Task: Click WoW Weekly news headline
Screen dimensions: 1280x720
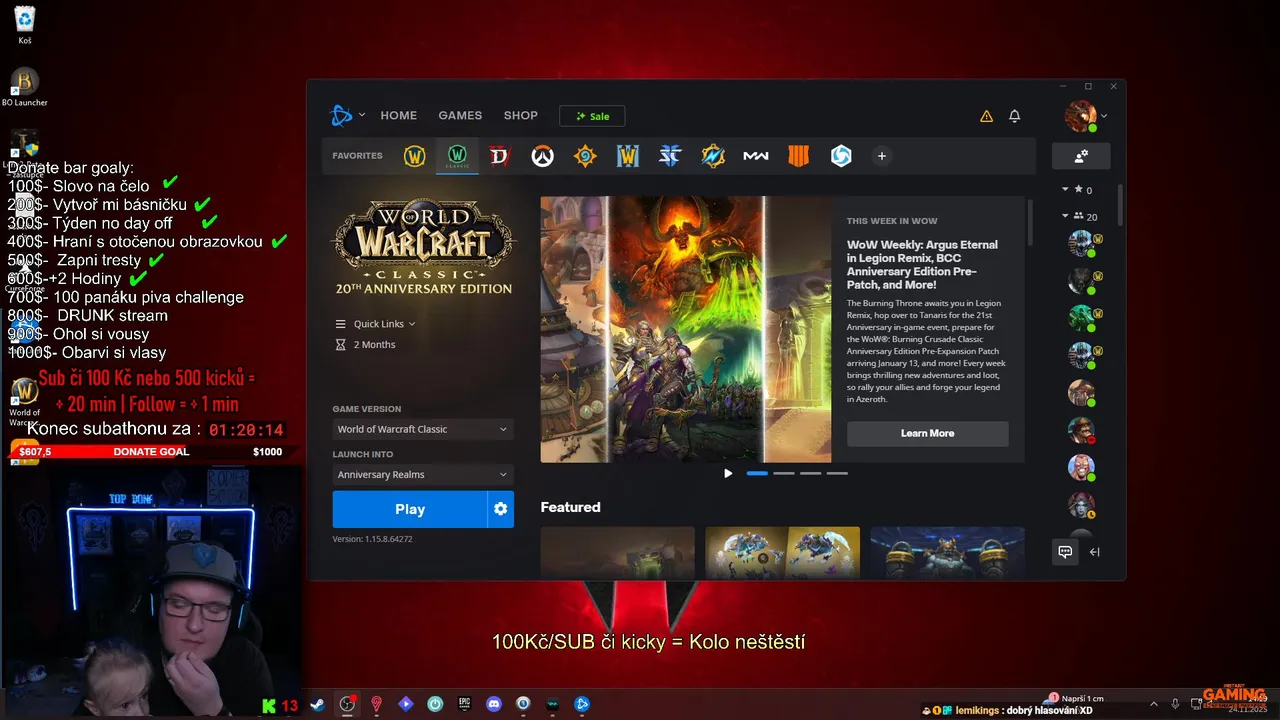Action: pos(922,264)
